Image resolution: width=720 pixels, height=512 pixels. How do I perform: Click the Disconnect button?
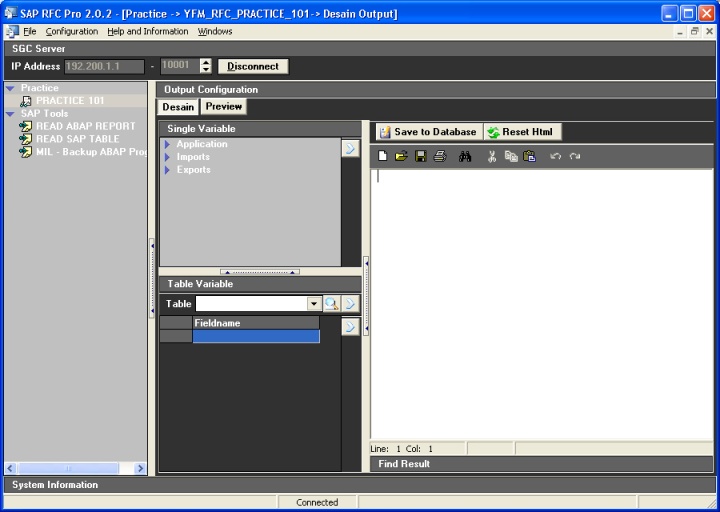click(253, 66)
